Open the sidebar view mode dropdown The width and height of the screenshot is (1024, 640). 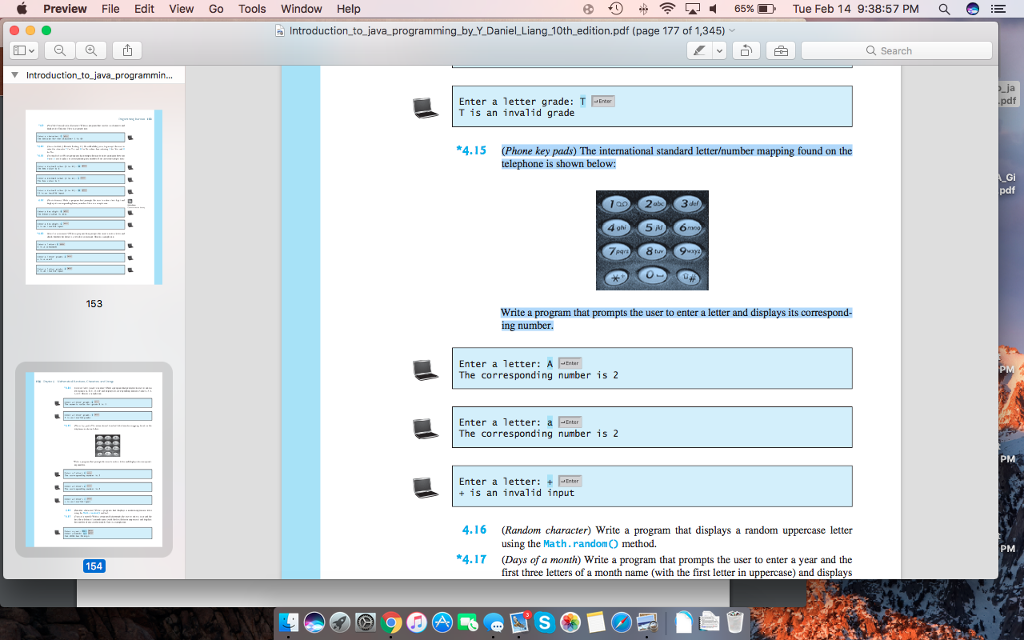tap(23, 50)
